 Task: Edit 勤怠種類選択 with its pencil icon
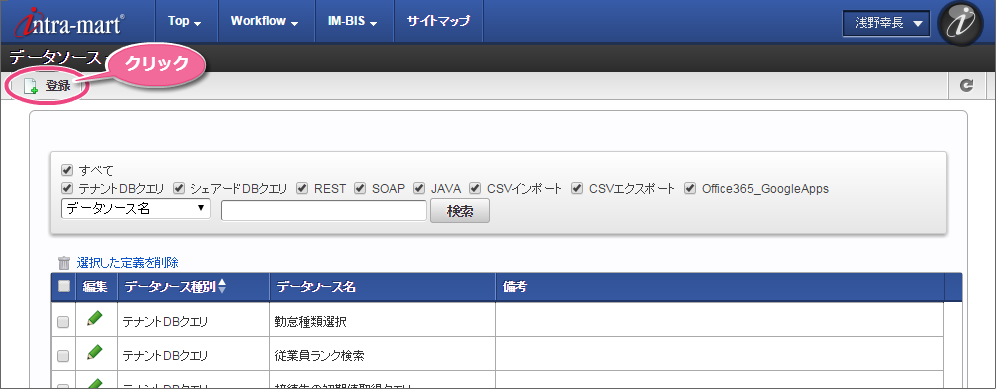[95, 318]
